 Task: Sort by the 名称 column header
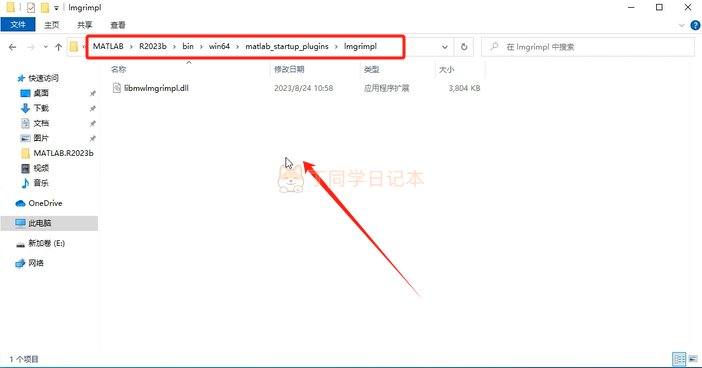(119, 69)
